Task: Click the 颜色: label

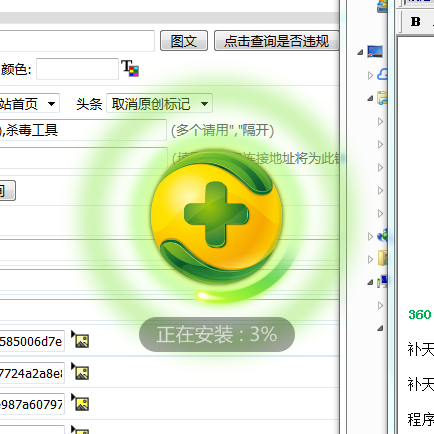Action: 16,69
